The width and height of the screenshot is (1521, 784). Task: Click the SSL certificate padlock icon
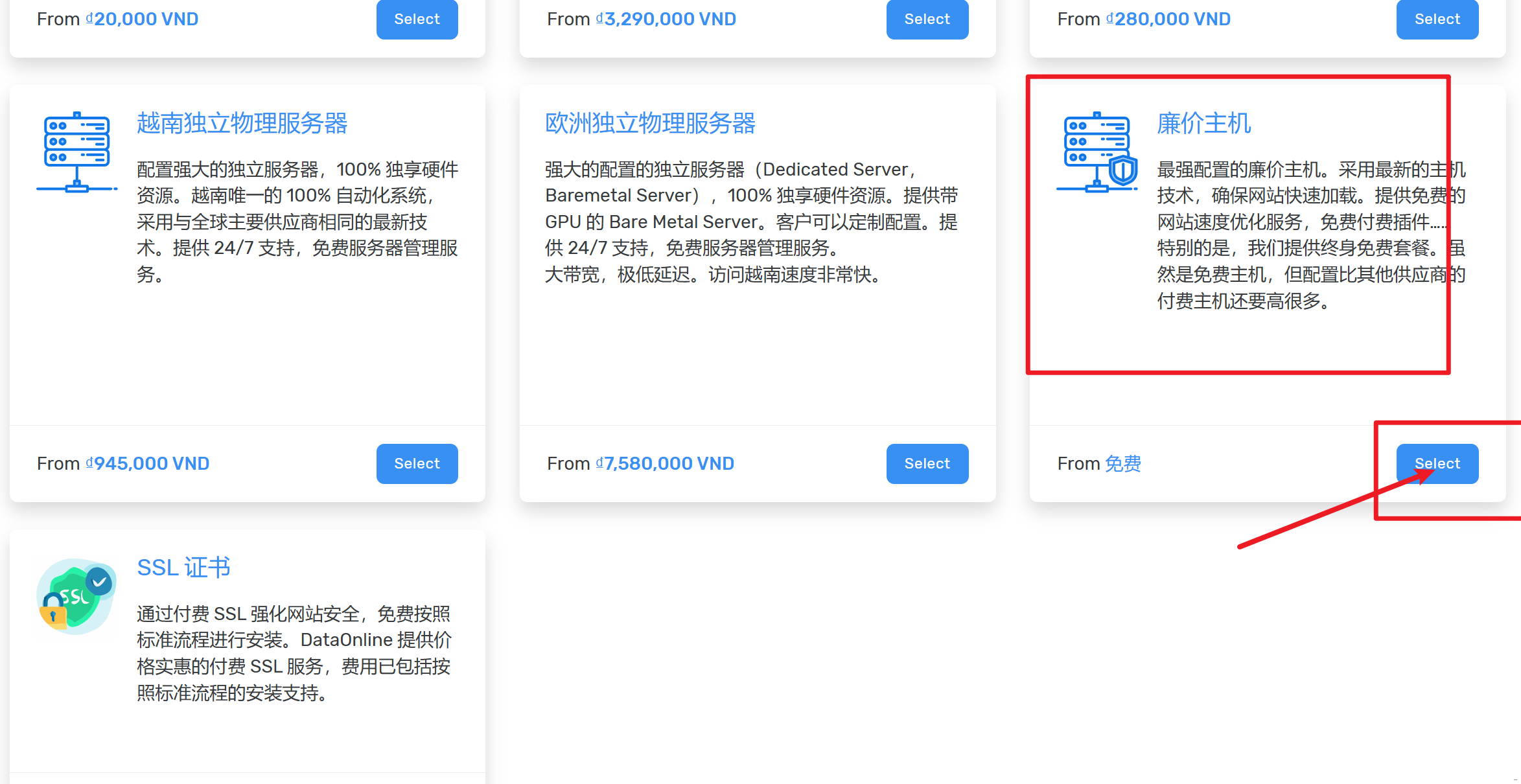(76, 597)
